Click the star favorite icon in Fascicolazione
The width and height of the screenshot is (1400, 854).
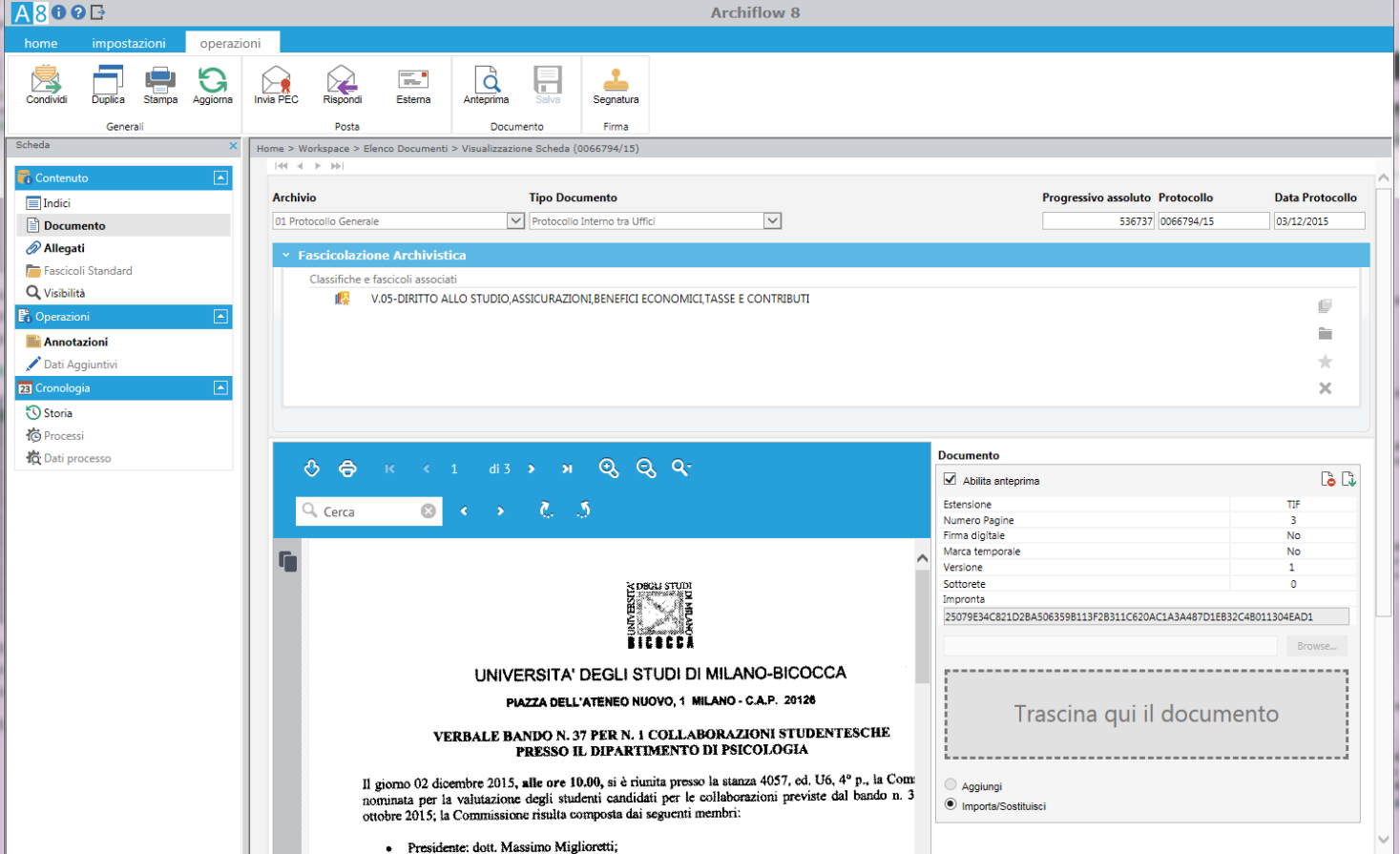(x=1325, y=362)
